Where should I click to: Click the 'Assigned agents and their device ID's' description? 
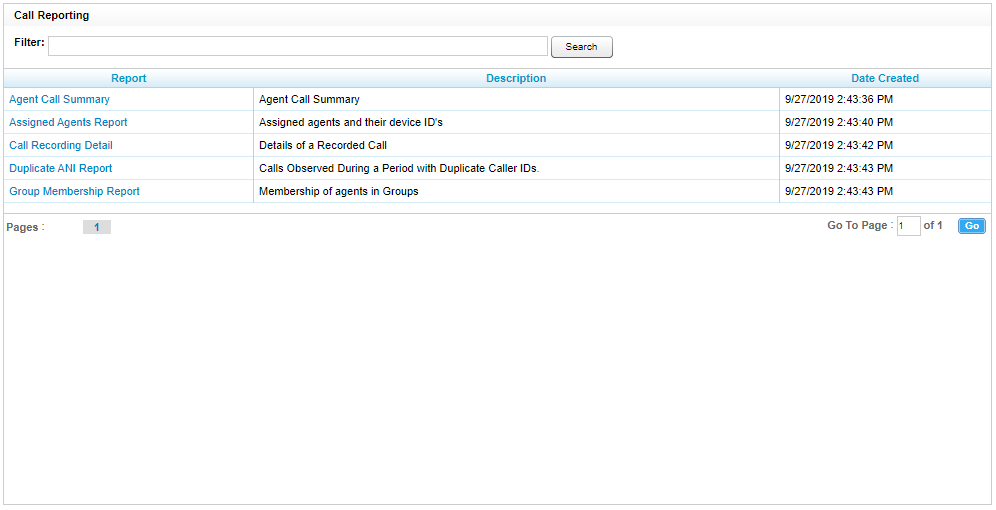click(x=350, y=123)
